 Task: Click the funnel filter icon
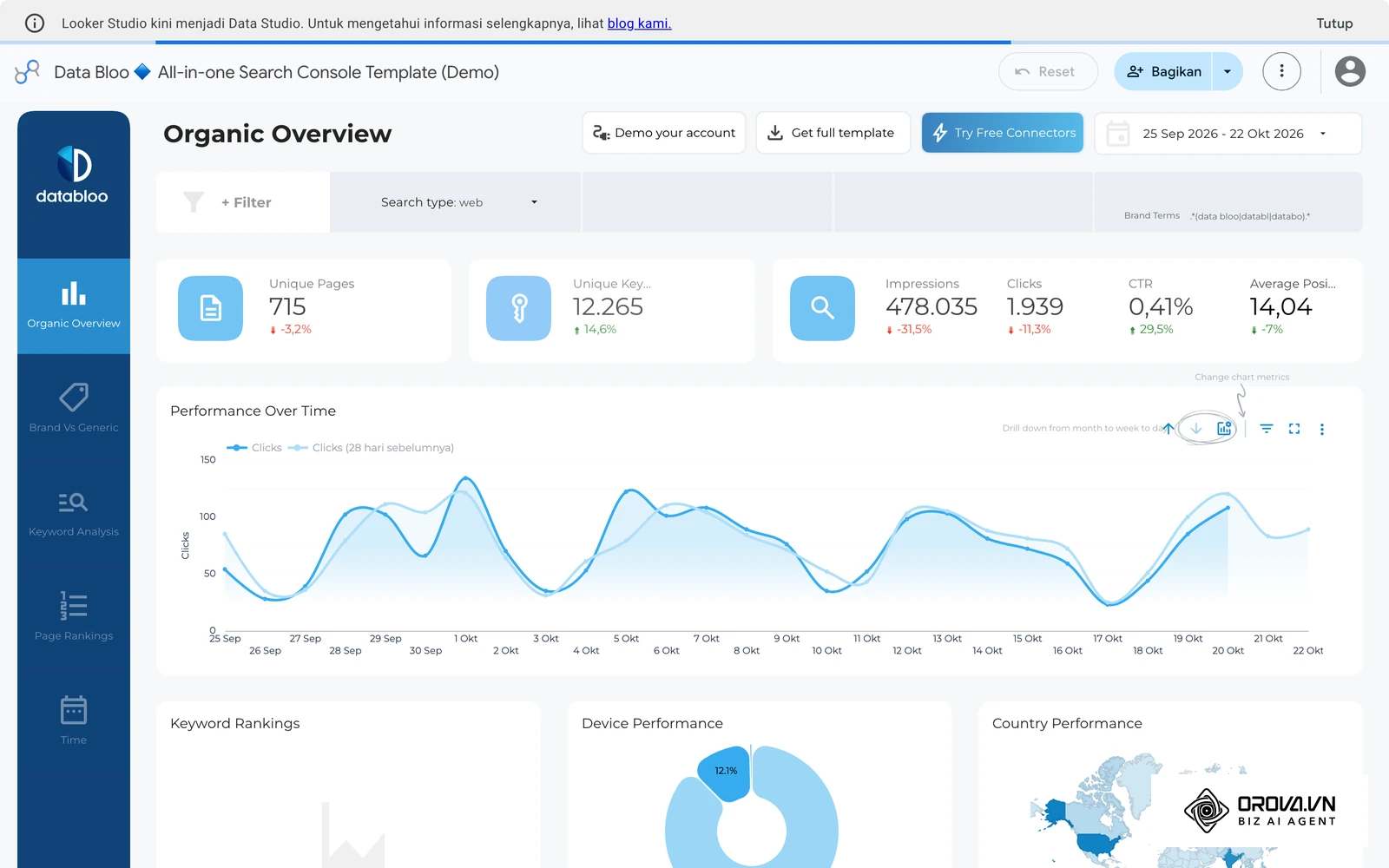194,202
